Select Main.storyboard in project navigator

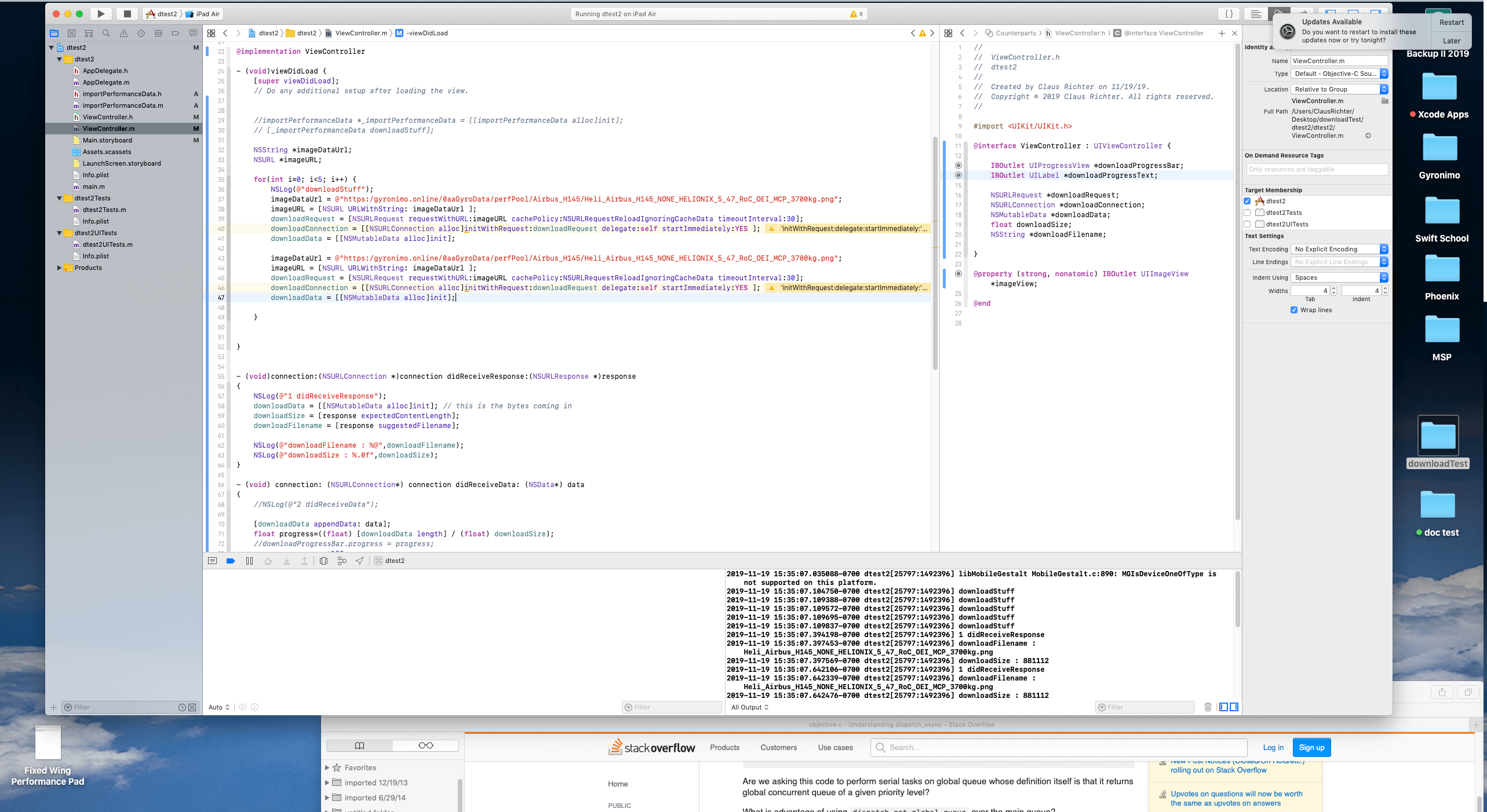107,140
